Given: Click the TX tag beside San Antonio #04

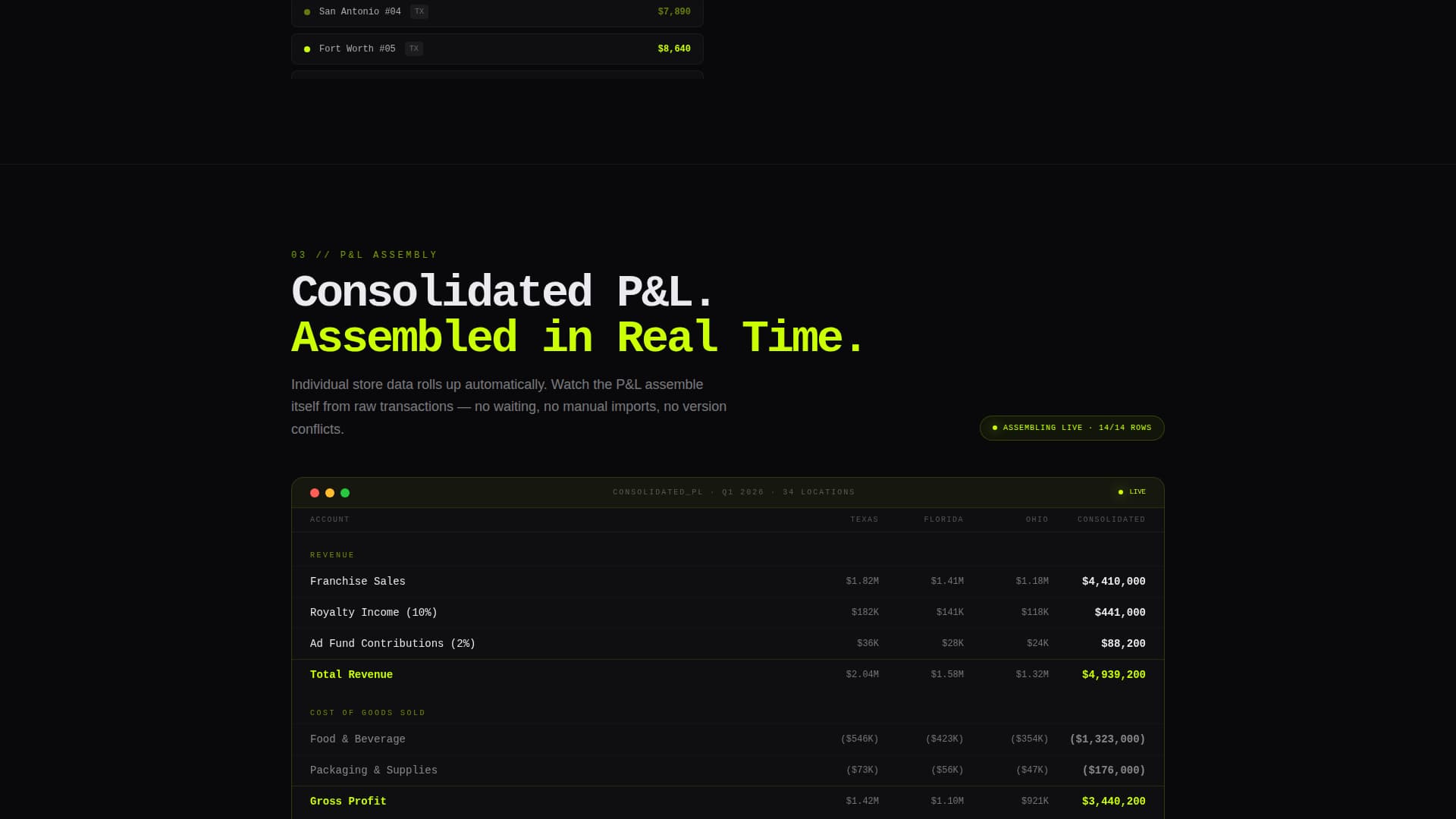Looking at the screenshot, I should coord(419,11).
